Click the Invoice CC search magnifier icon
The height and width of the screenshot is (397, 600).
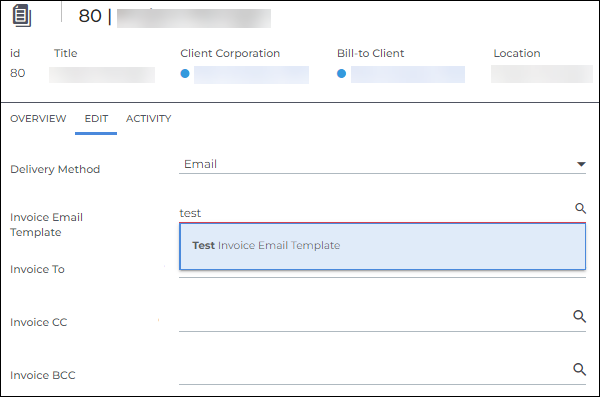coord(579,316)
